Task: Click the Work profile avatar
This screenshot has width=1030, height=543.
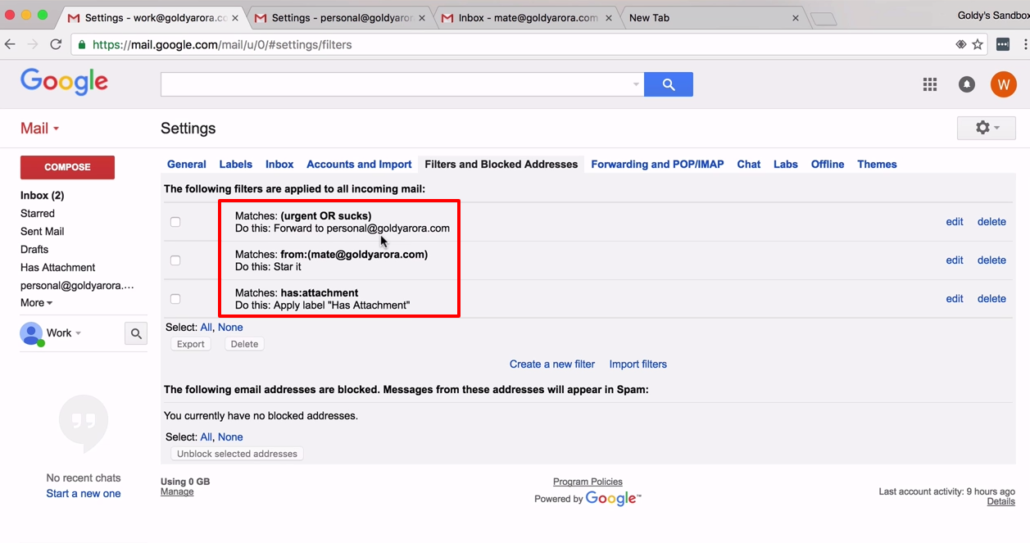Action: coord(31,334)
